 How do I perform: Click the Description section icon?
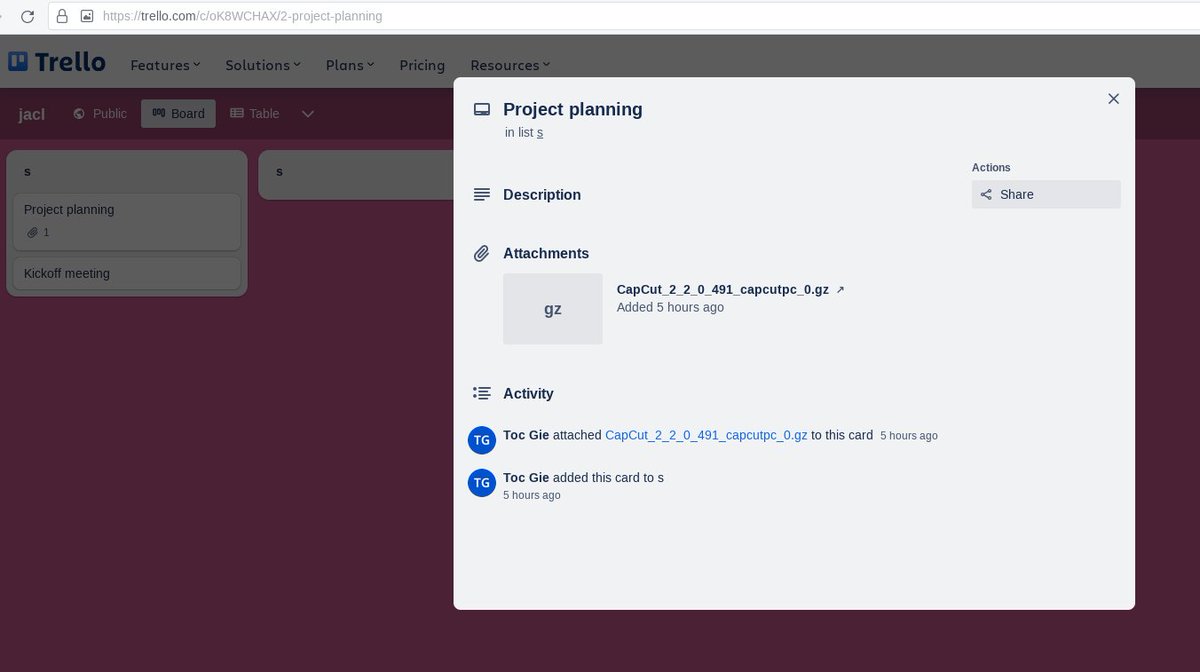click(482, 195)
